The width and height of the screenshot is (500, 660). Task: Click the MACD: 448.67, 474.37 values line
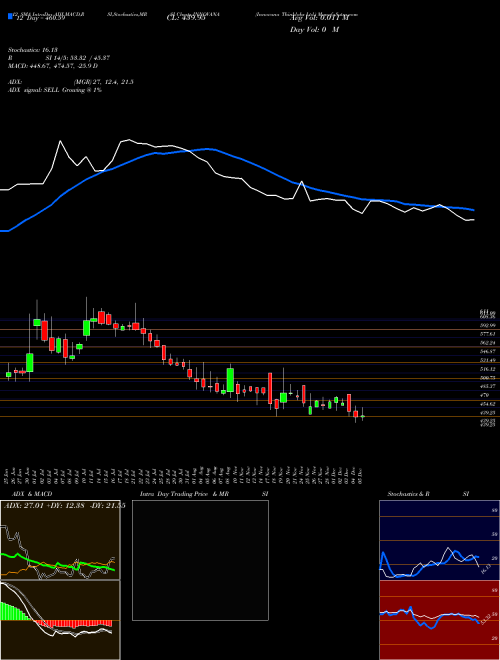point(53,66)
